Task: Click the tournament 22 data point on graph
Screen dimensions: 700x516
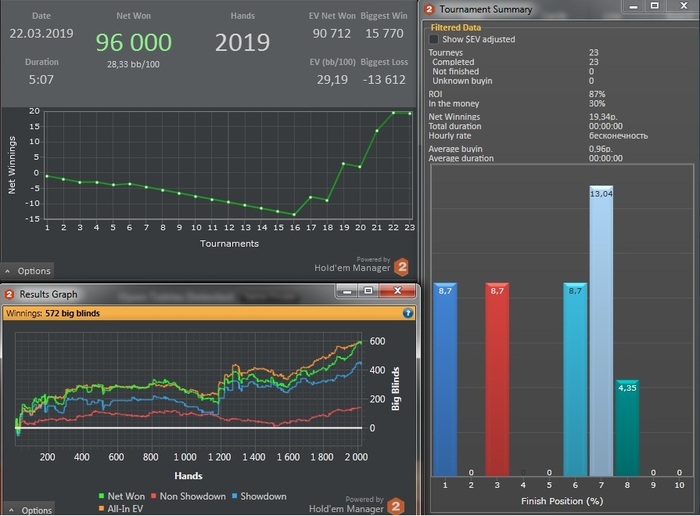Action: click(x=393, y=113)
